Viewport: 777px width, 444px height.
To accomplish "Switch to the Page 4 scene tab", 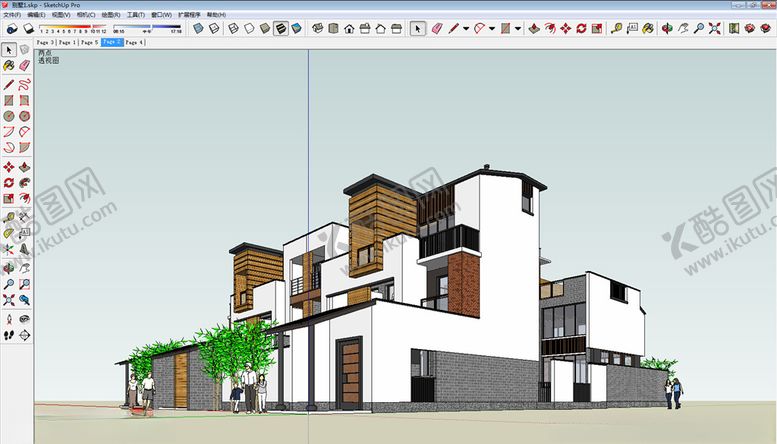I will (x=134, y=43).
